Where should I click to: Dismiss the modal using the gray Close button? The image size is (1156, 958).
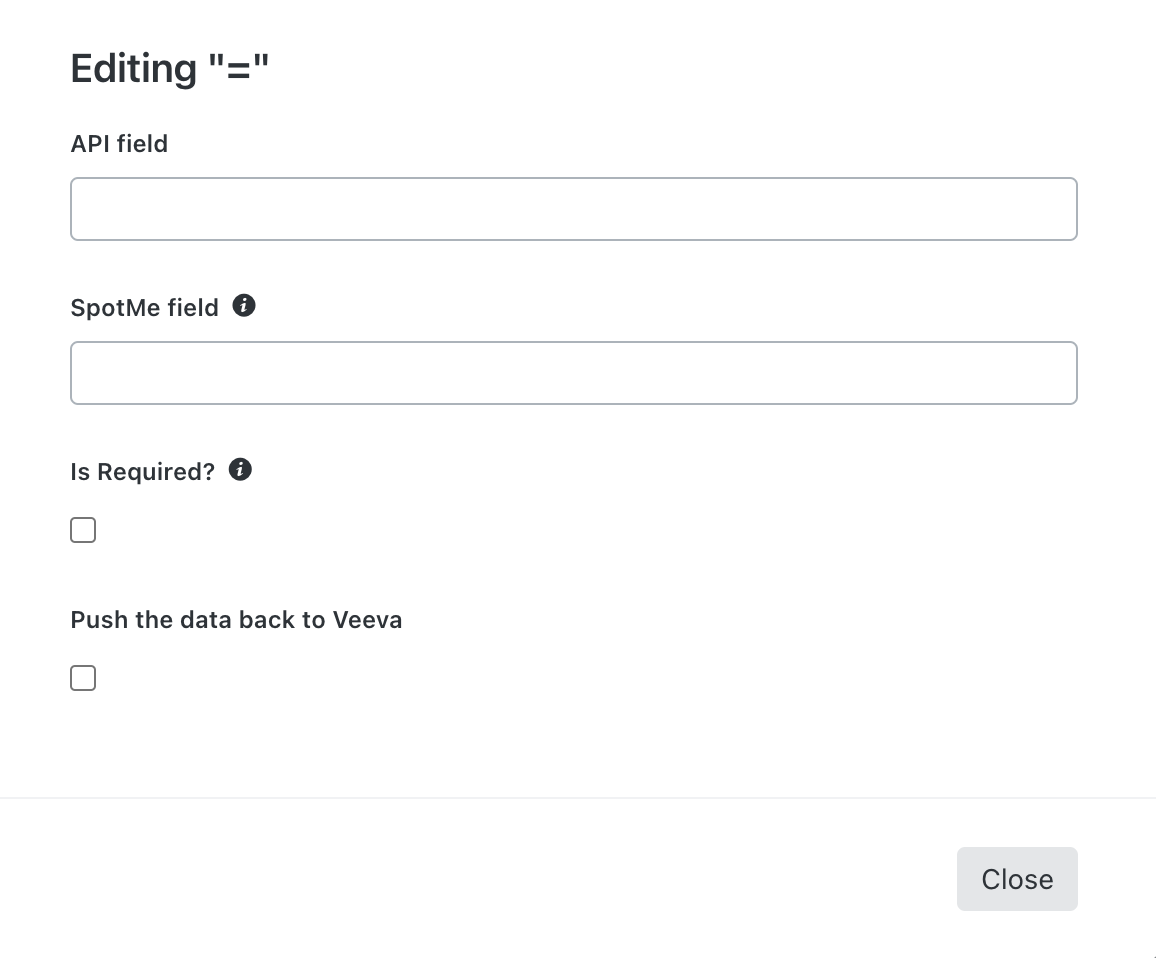[1017, 878]
